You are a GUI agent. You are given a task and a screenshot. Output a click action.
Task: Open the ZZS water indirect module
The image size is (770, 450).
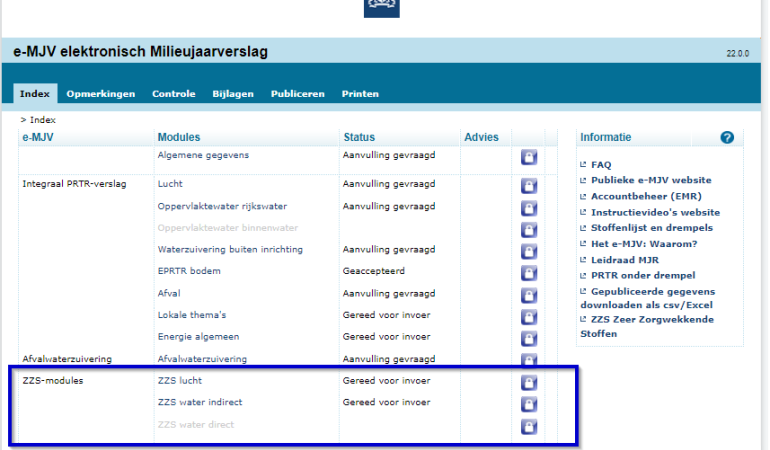click(x=200, y=402)
